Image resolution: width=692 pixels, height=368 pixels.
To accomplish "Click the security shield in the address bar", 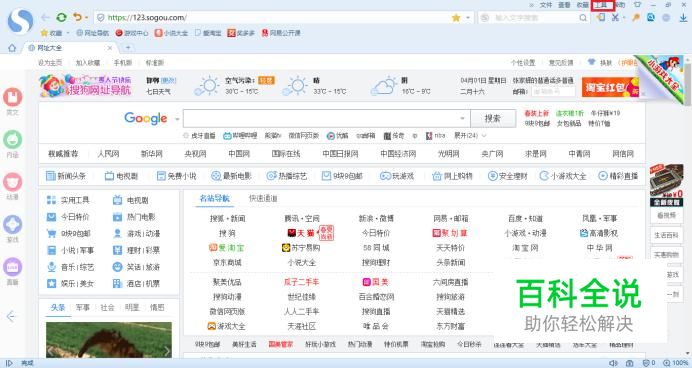I will (101, 18).
